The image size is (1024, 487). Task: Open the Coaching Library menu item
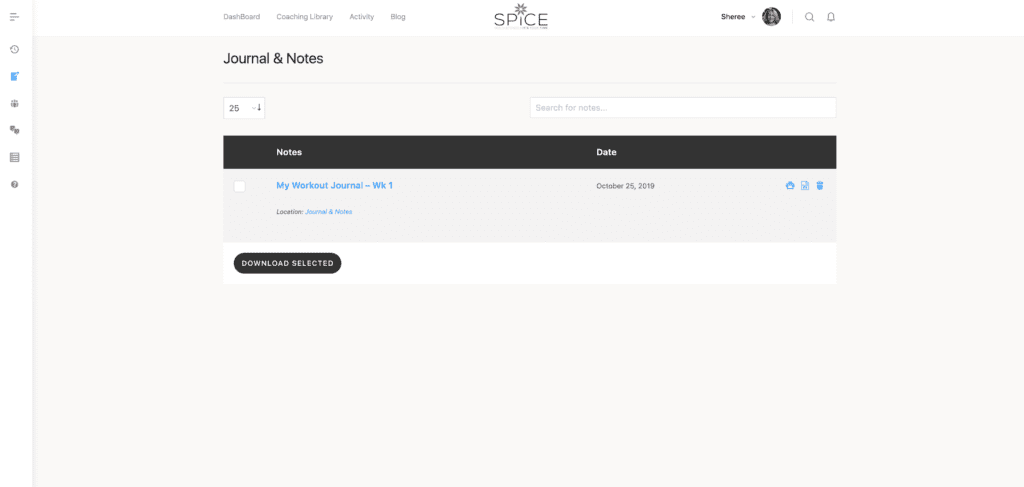tap(304, 17)
